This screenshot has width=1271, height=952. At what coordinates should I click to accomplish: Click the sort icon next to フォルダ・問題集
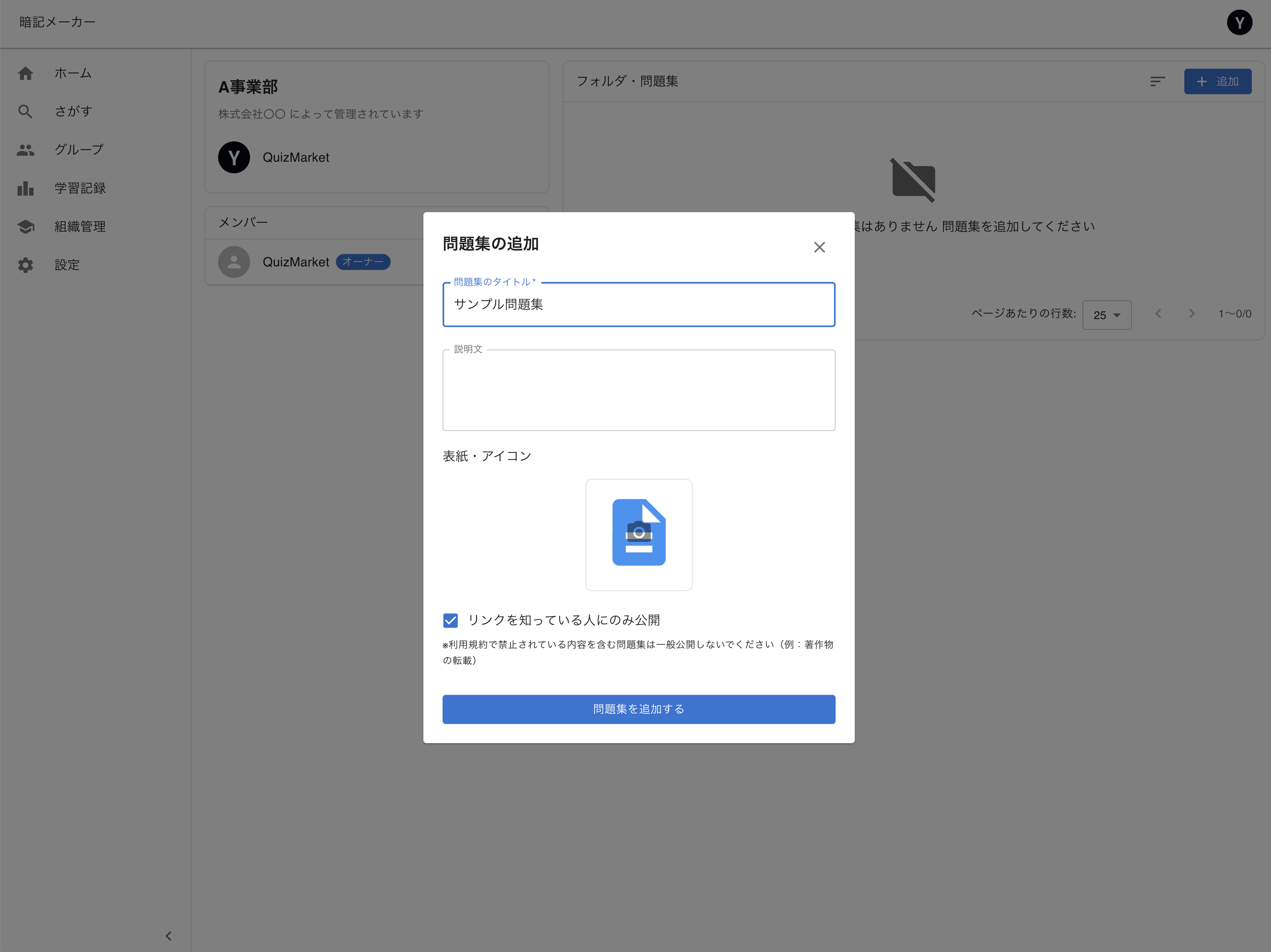point(1157,81)
